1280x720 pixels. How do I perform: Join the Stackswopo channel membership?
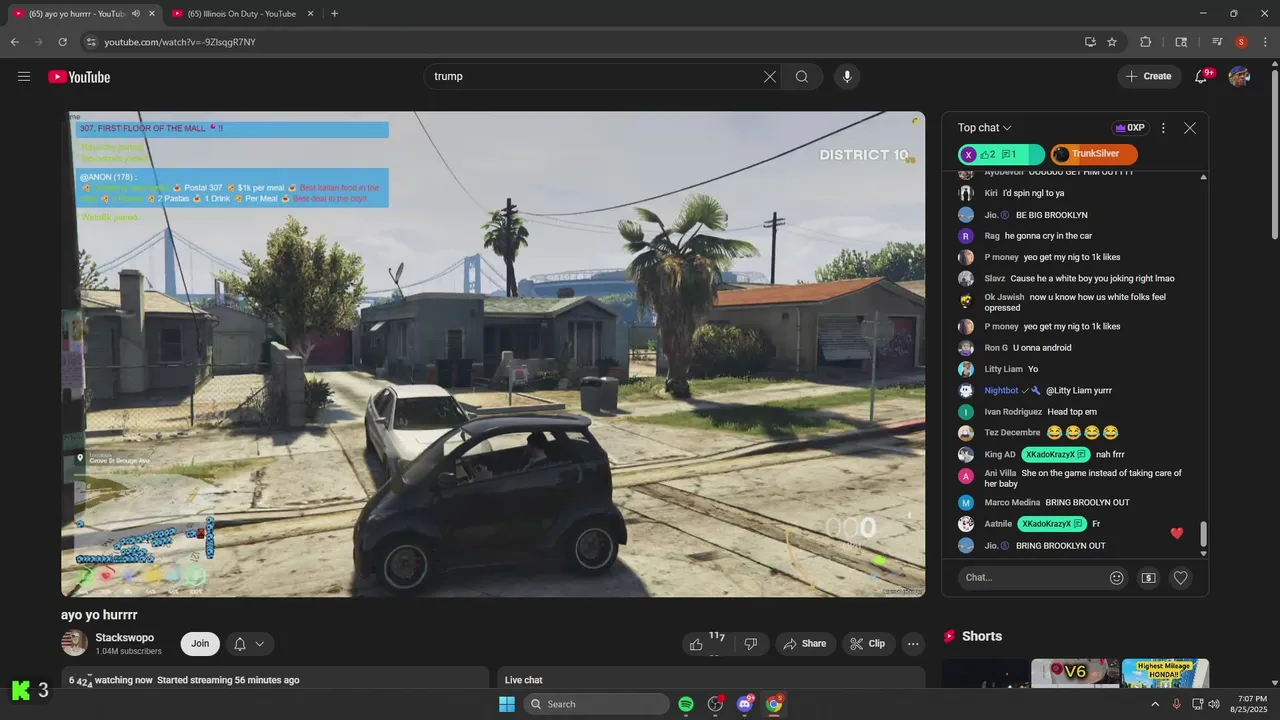200,644
